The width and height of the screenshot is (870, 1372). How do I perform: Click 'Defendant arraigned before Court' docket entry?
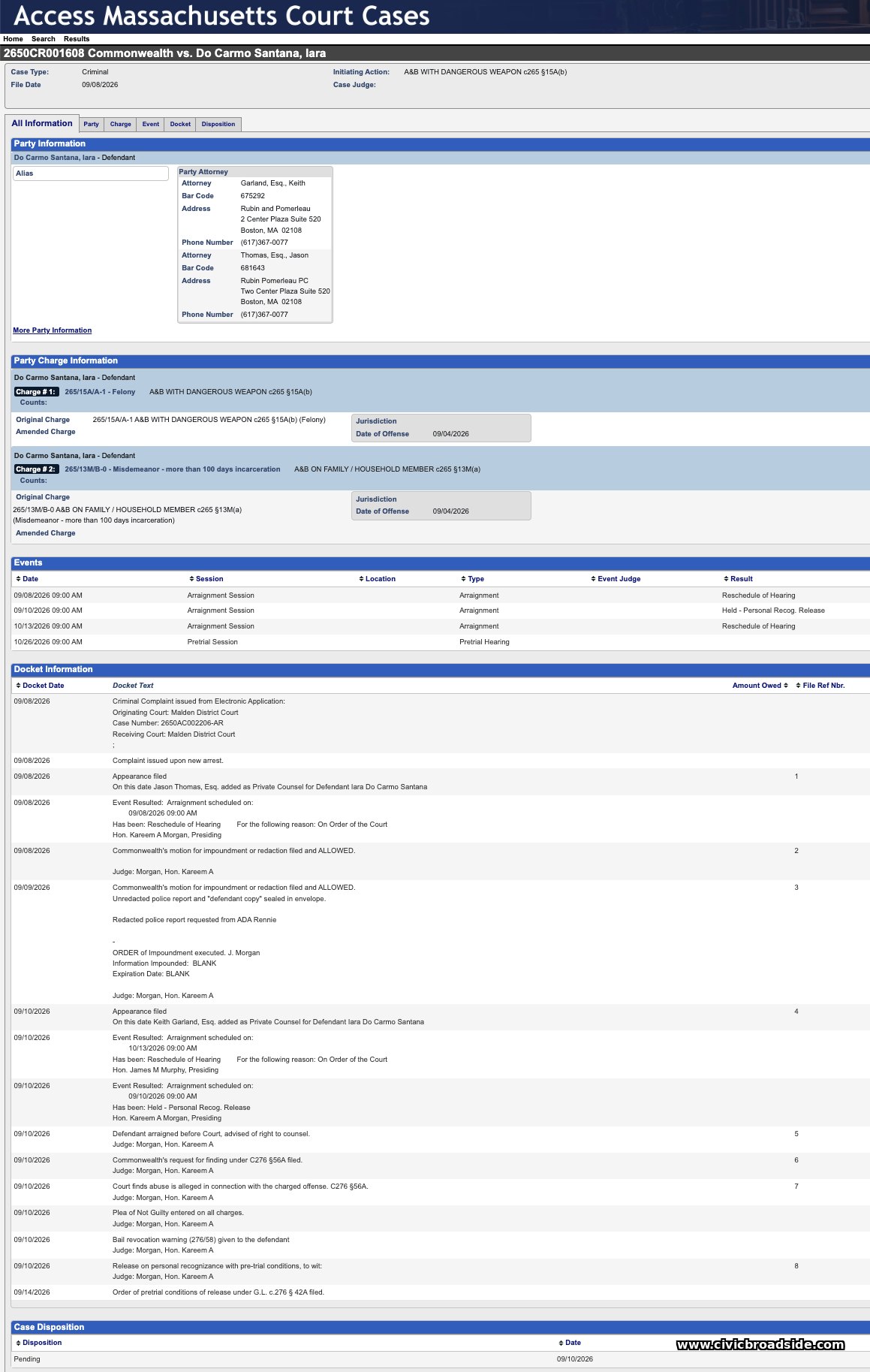(211, 1134)
